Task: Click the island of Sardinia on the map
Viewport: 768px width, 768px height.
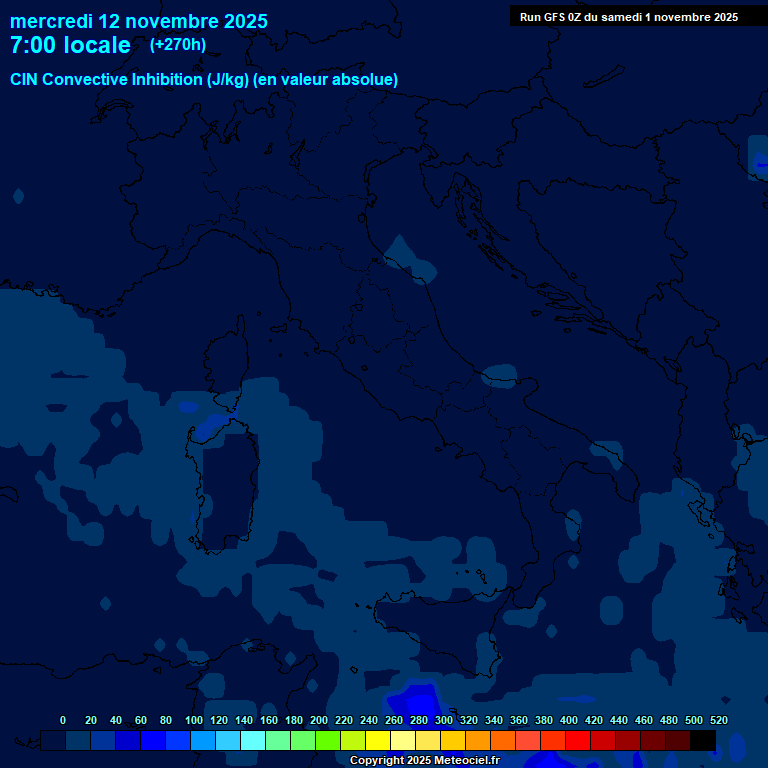Action: (225, 490)
